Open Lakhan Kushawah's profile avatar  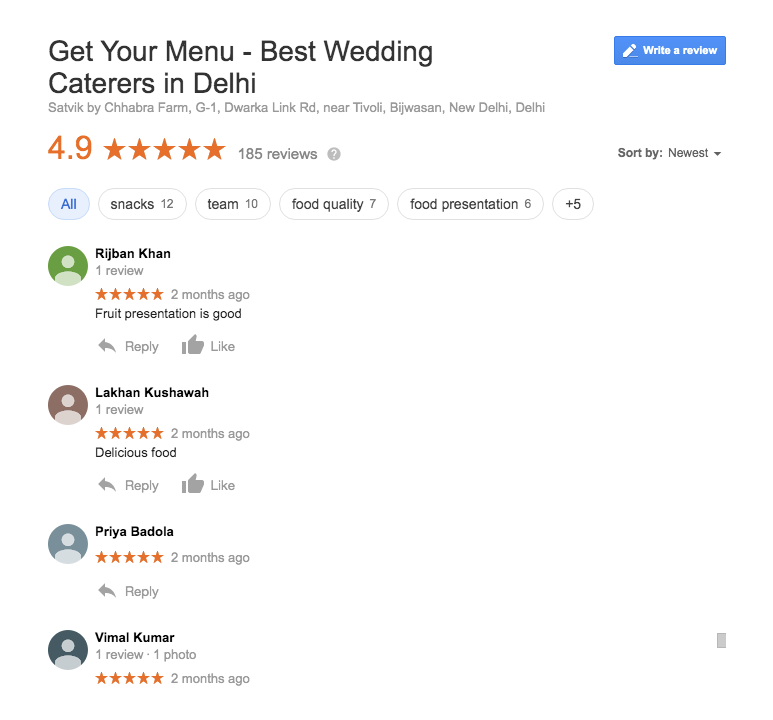68,405
